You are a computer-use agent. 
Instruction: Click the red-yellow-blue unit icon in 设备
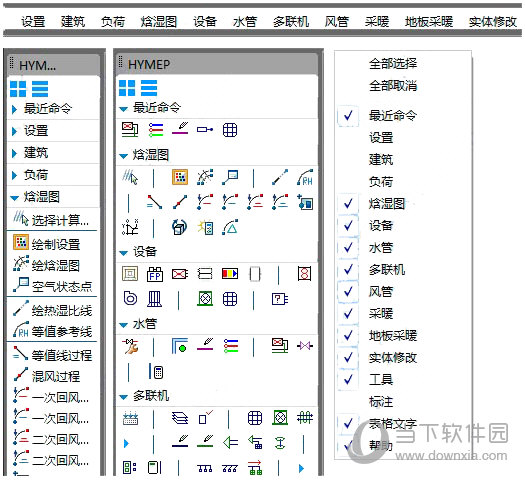coord(230,274)
